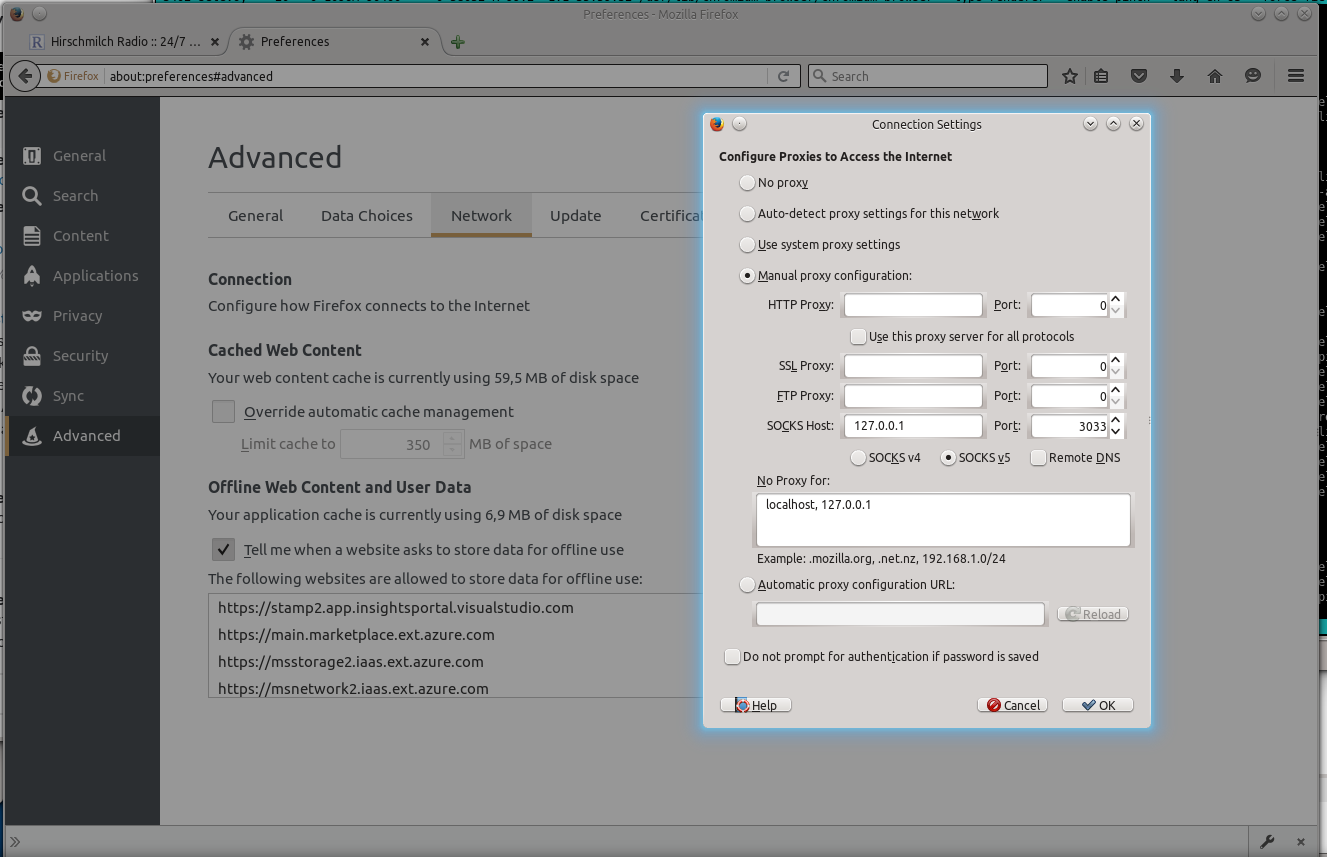The width and height of the screenshot is (1327, 857).
Task: Switch to the Certificates tab
Action: click(671, 215)
